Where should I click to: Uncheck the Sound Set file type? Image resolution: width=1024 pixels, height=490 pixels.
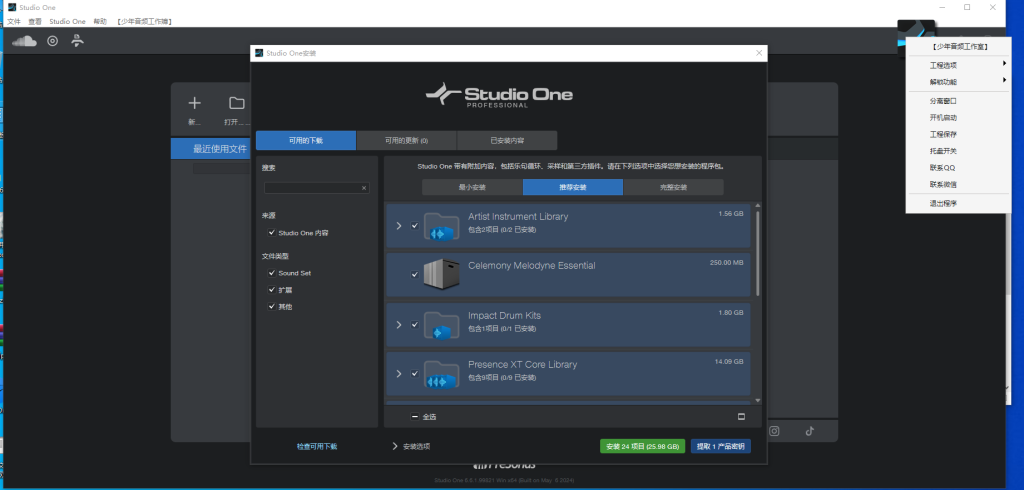click(x=272, y=273)
